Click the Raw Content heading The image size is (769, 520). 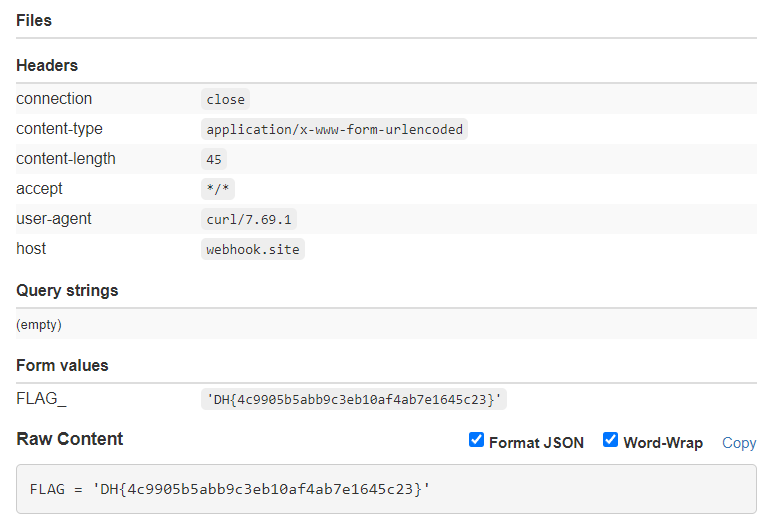(70, 439)
